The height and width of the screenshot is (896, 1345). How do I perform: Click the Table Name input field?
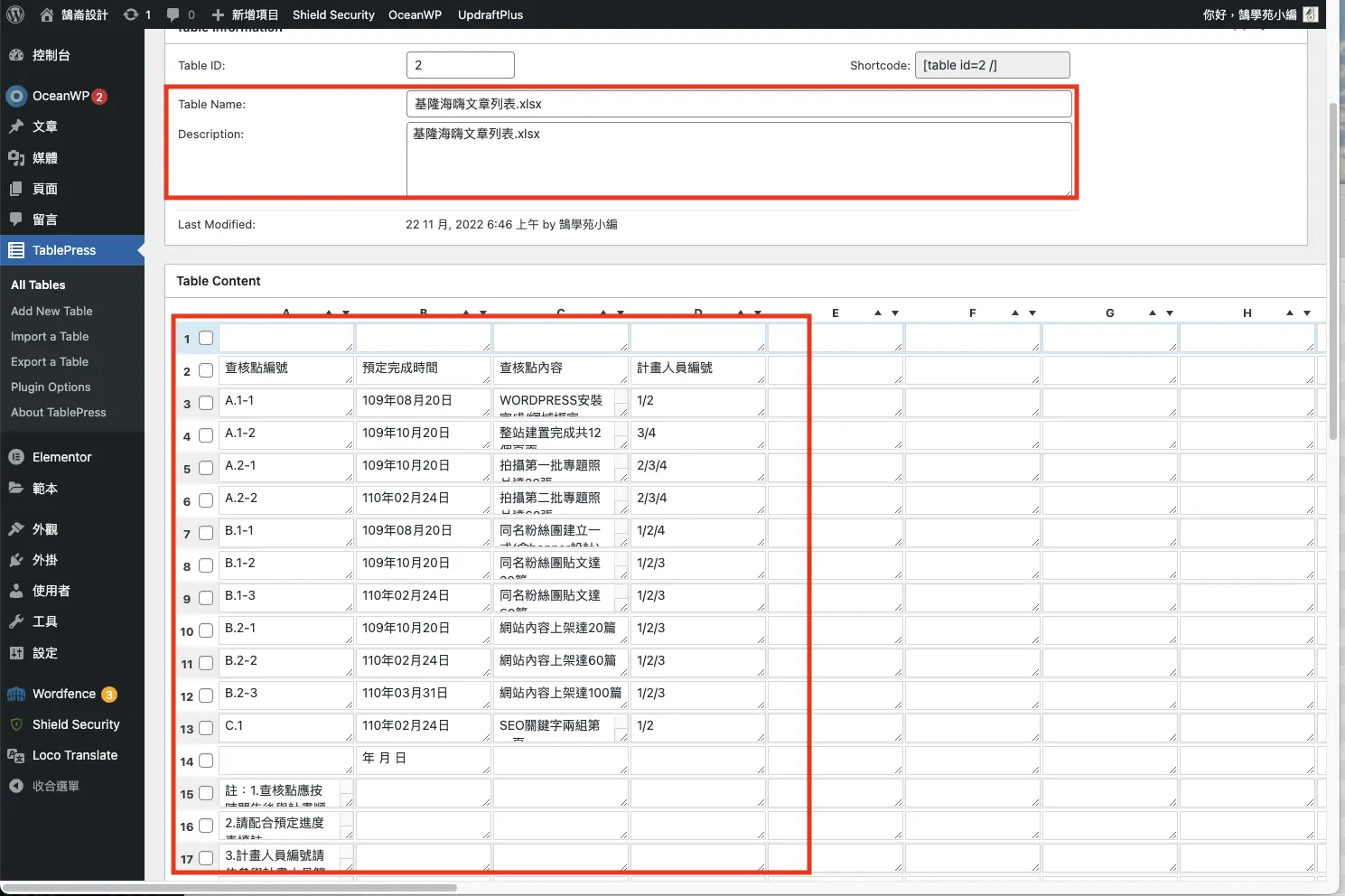pyautogui.click(x=739, y=104)
